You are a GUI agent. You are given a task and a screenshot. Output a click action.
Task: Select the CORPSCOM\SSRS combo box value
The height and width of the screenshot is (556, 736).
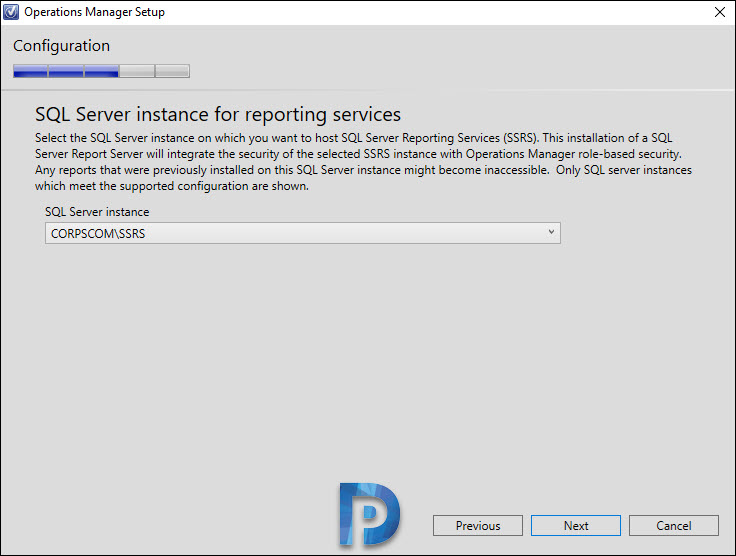tap(303, 233)
